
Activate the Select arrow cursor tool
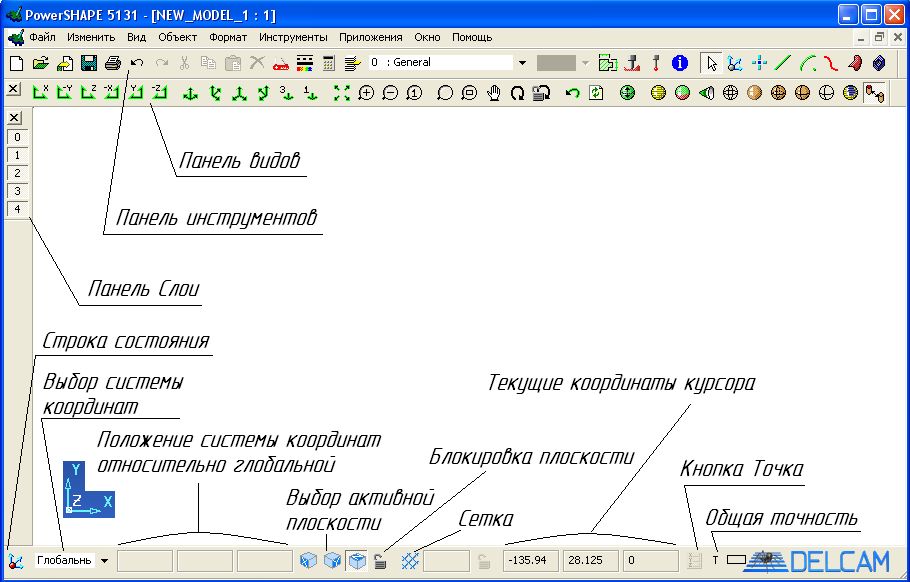tap(712, 63)
